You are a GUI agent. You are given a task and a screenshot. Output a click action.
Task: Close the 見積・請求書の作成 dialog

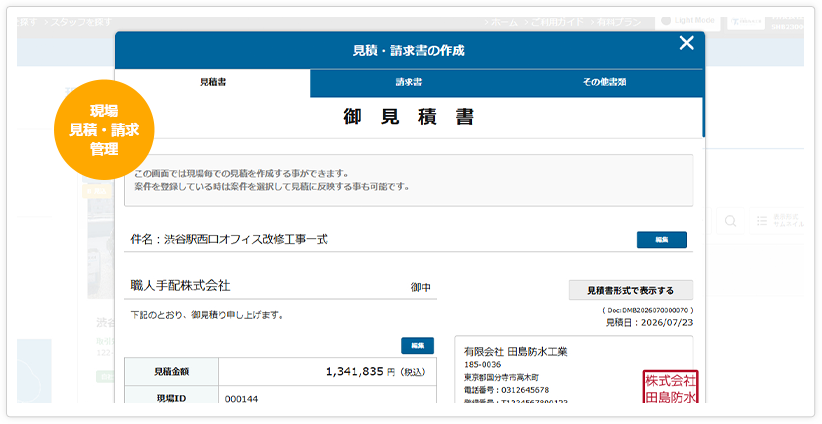coord(686,43)
